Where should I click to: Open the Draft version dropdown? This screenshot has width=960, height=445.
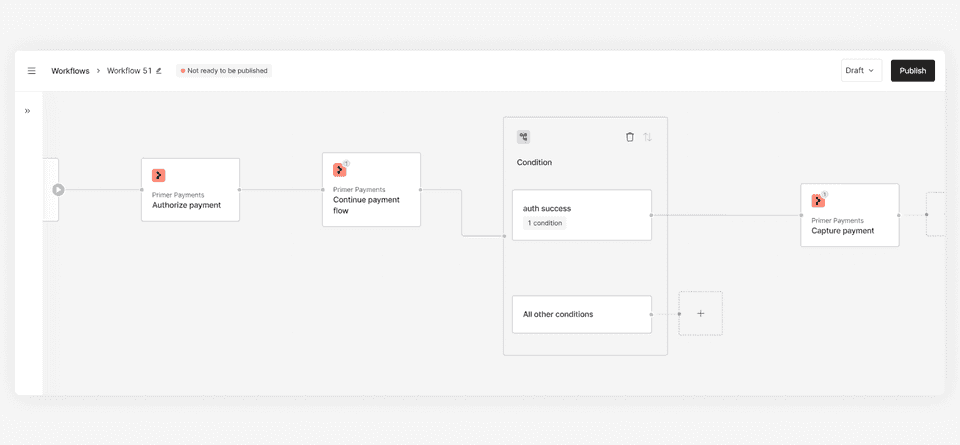click(861, 70)
